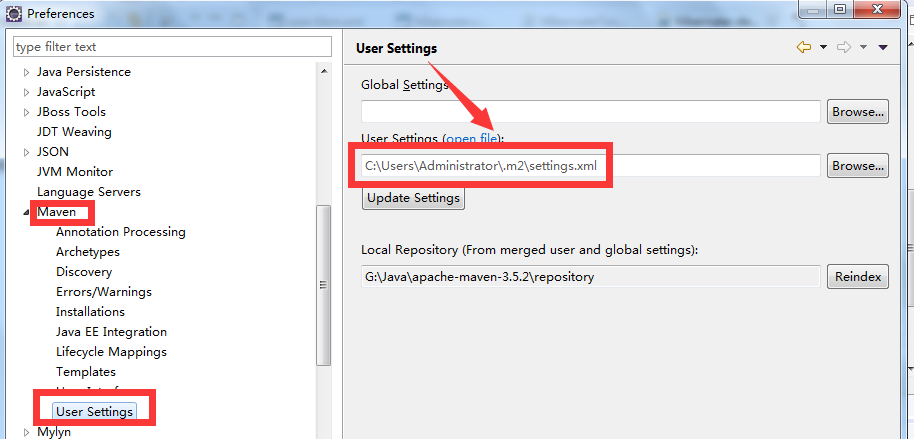
Task: Select Java Persistence in the tree
Action: pos(84,72)
